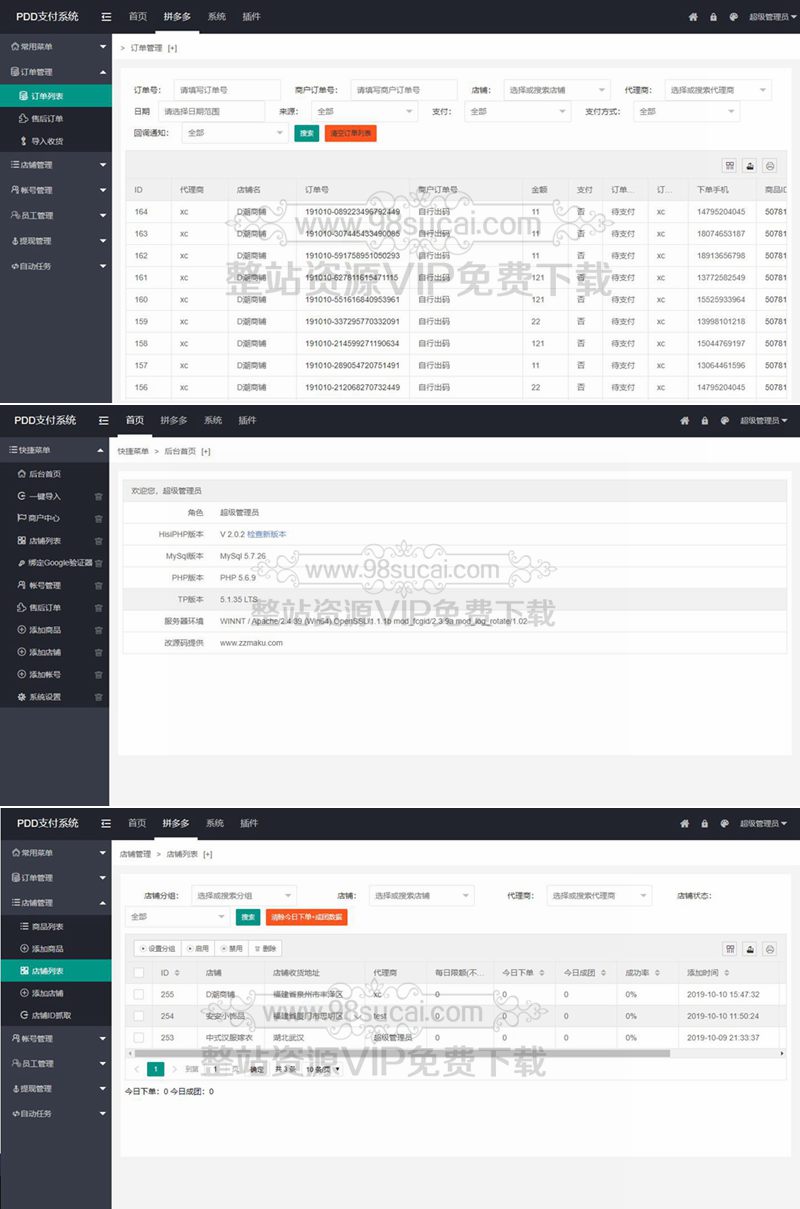Image resolution: width=800 pixels, height=1209 pixels.
Task: Open 绑定Google验证器 key icon in sidebar
Action: click(22, 563)
